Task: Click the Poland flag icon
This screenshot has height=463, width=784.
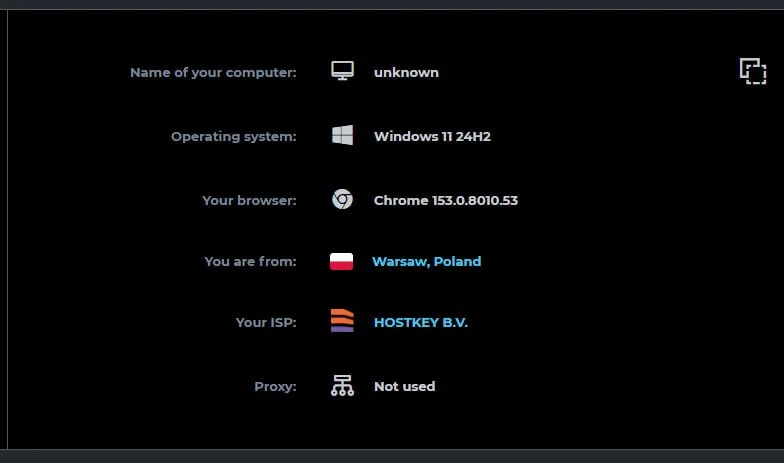Action: coord(342,262)
